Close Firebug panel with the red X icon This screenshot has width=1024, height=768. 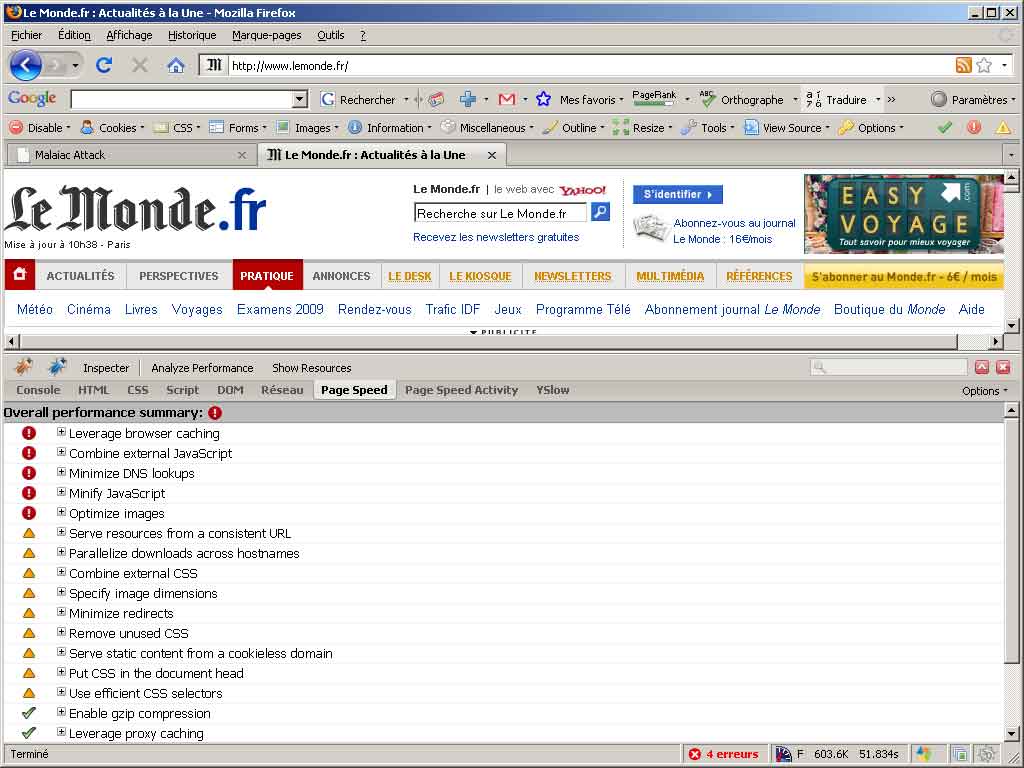click(x=1003, y=367)
